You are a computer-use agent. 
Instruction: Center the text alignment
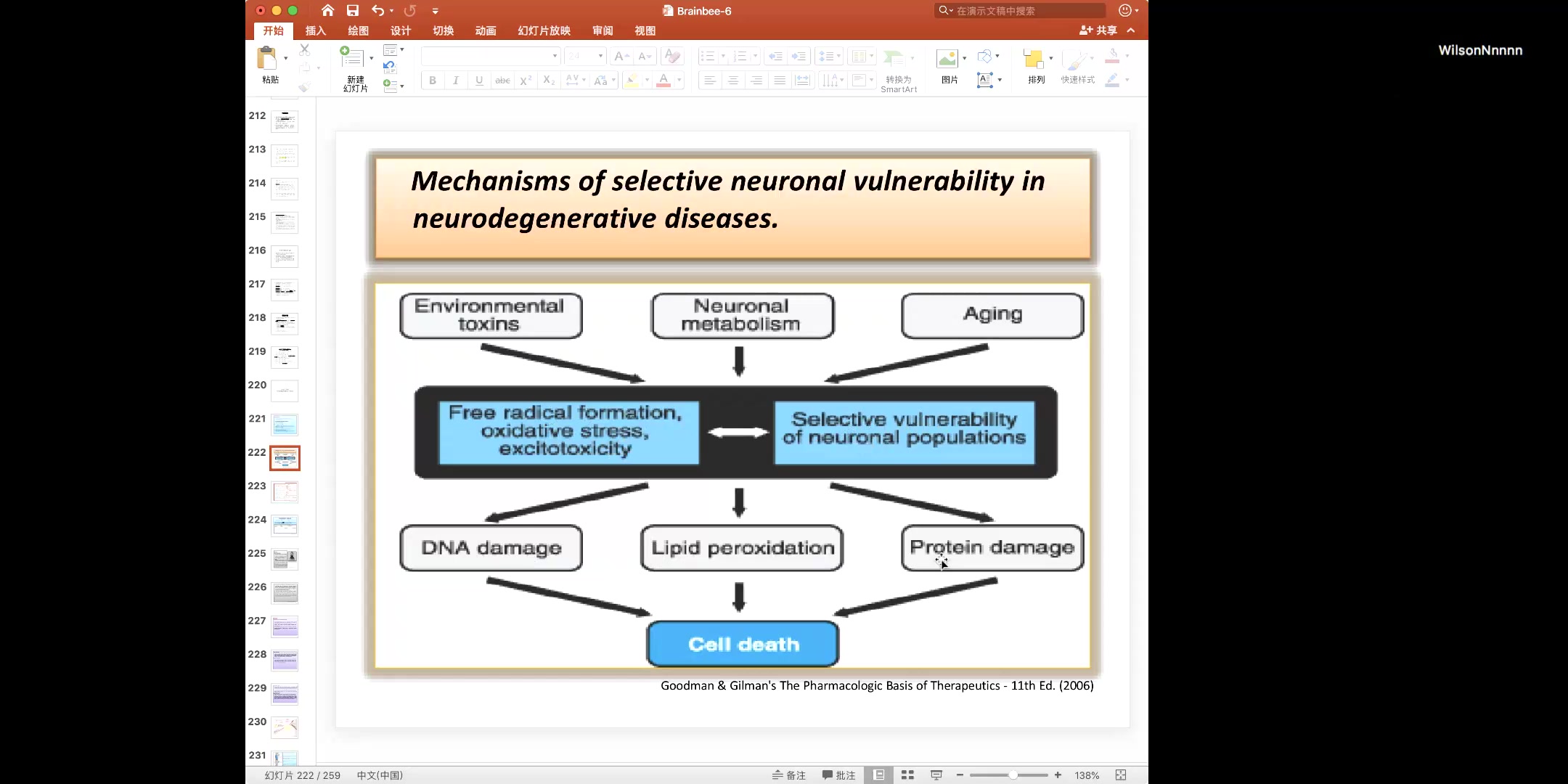(733, 81)
